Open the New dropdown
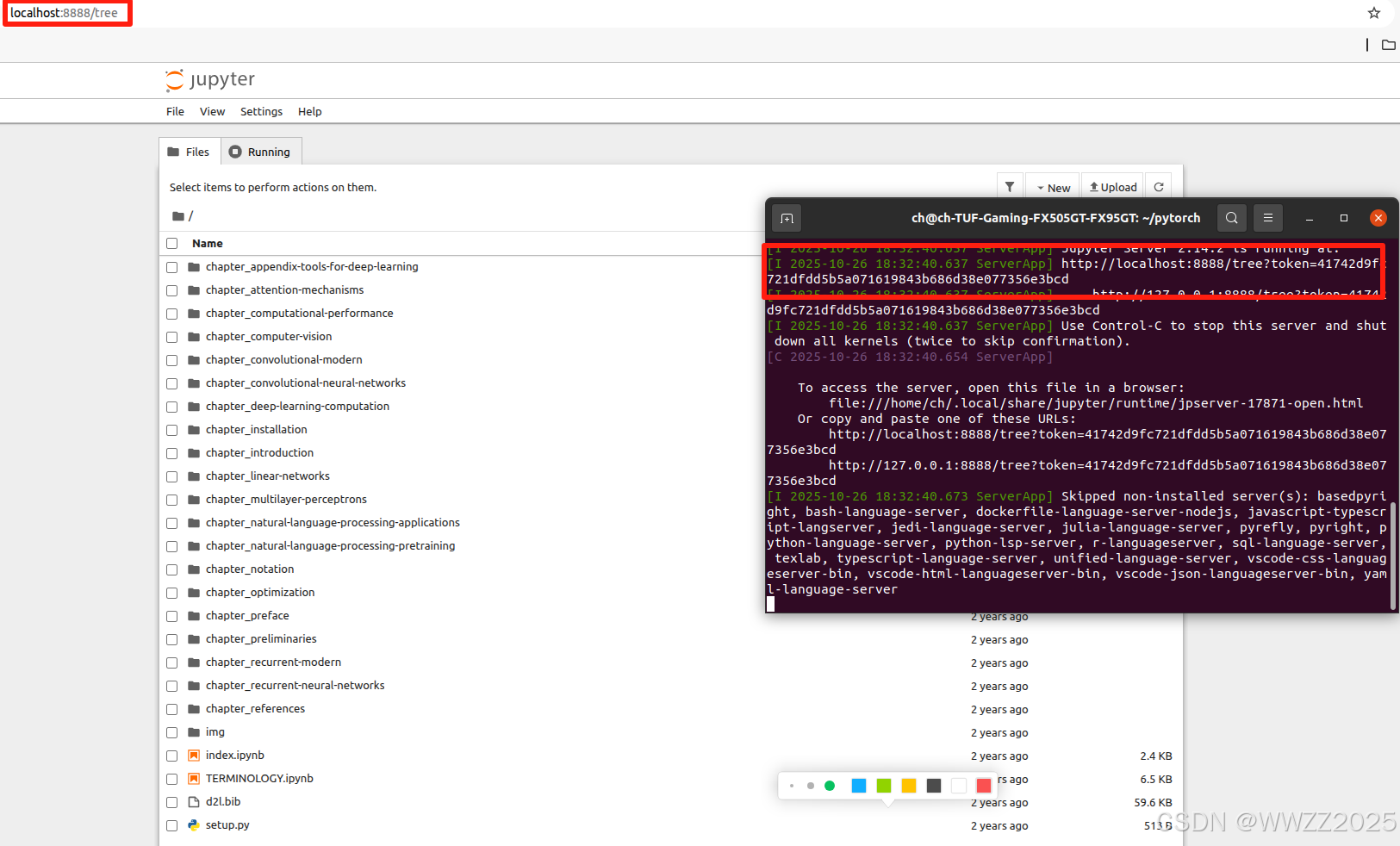This screenshot has width=1400, height=846. [x=1053, y=188]
